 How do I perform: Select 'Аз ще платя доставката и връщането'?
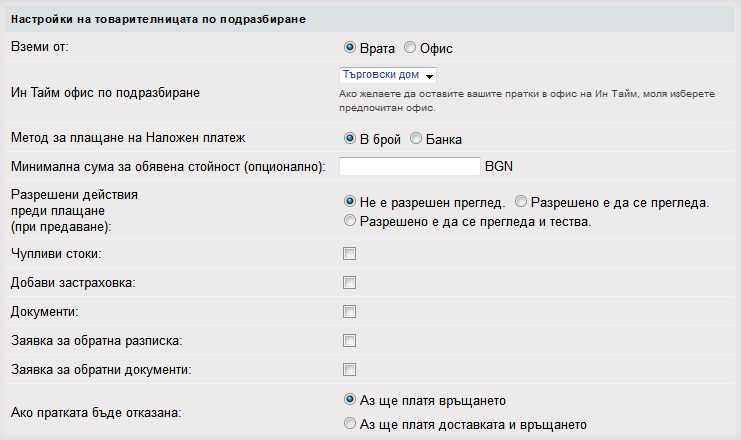point(350,424)
